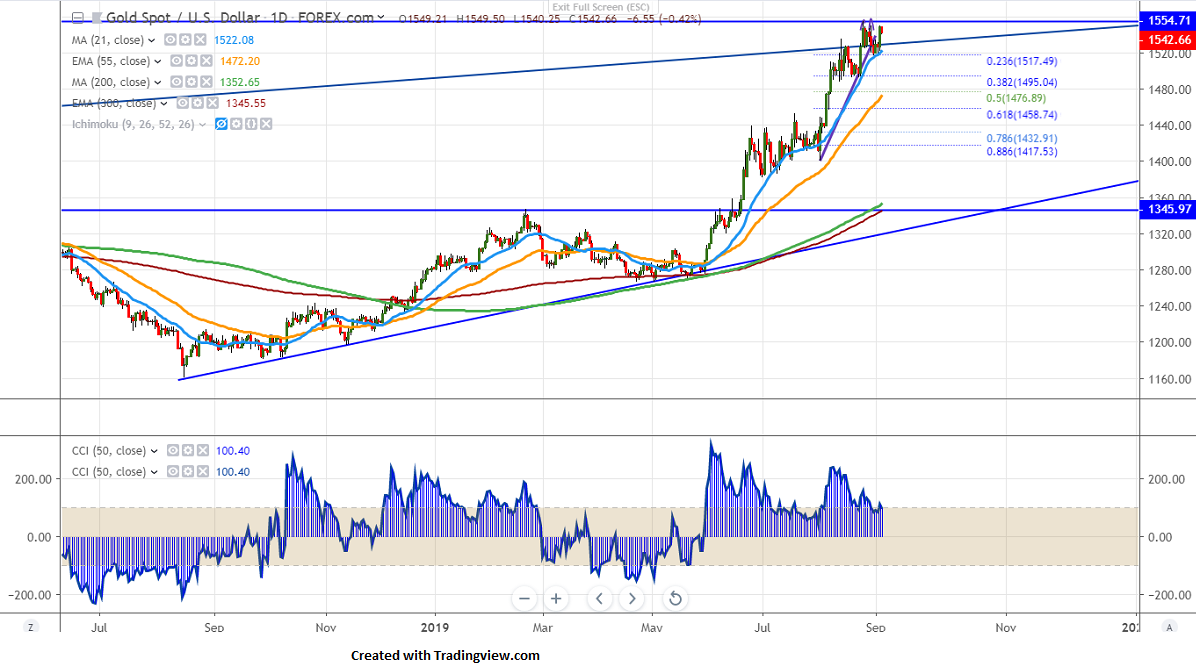Expand MA (21, close) indicator dropdown

(x=151, y=40)
